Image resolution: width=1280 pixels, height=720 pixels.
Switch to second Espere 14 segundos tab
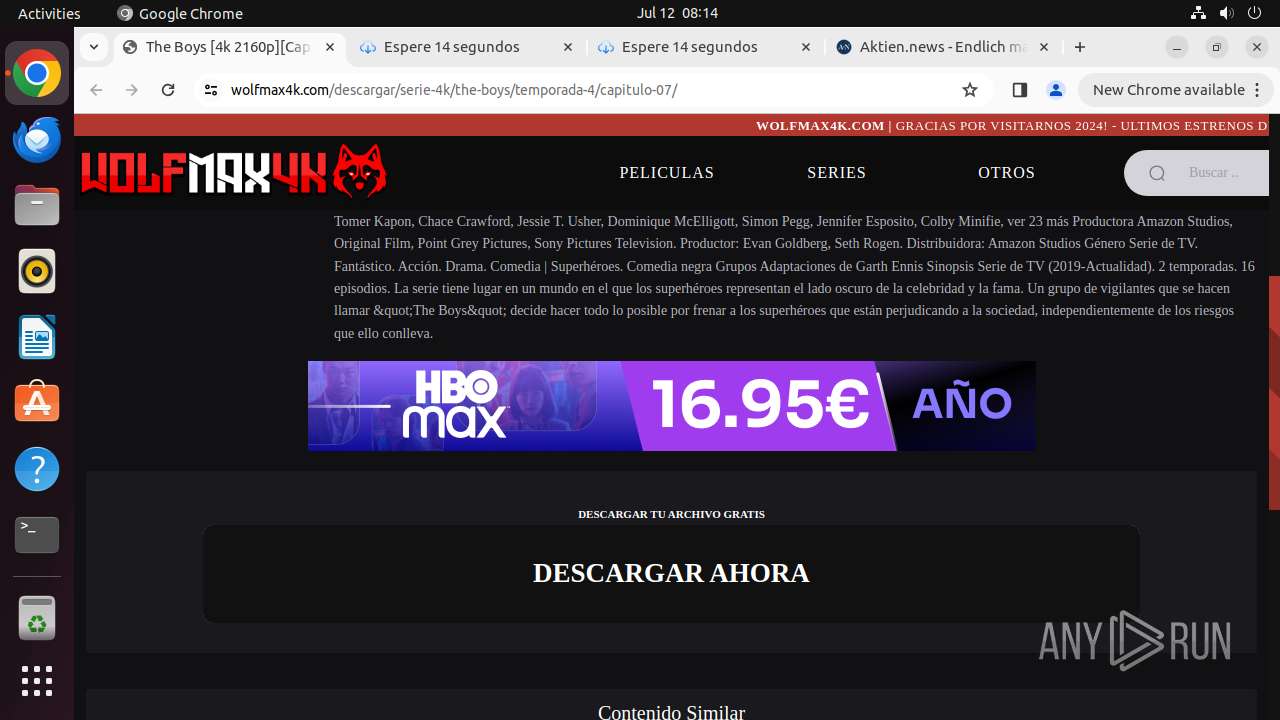click(705, 47)
